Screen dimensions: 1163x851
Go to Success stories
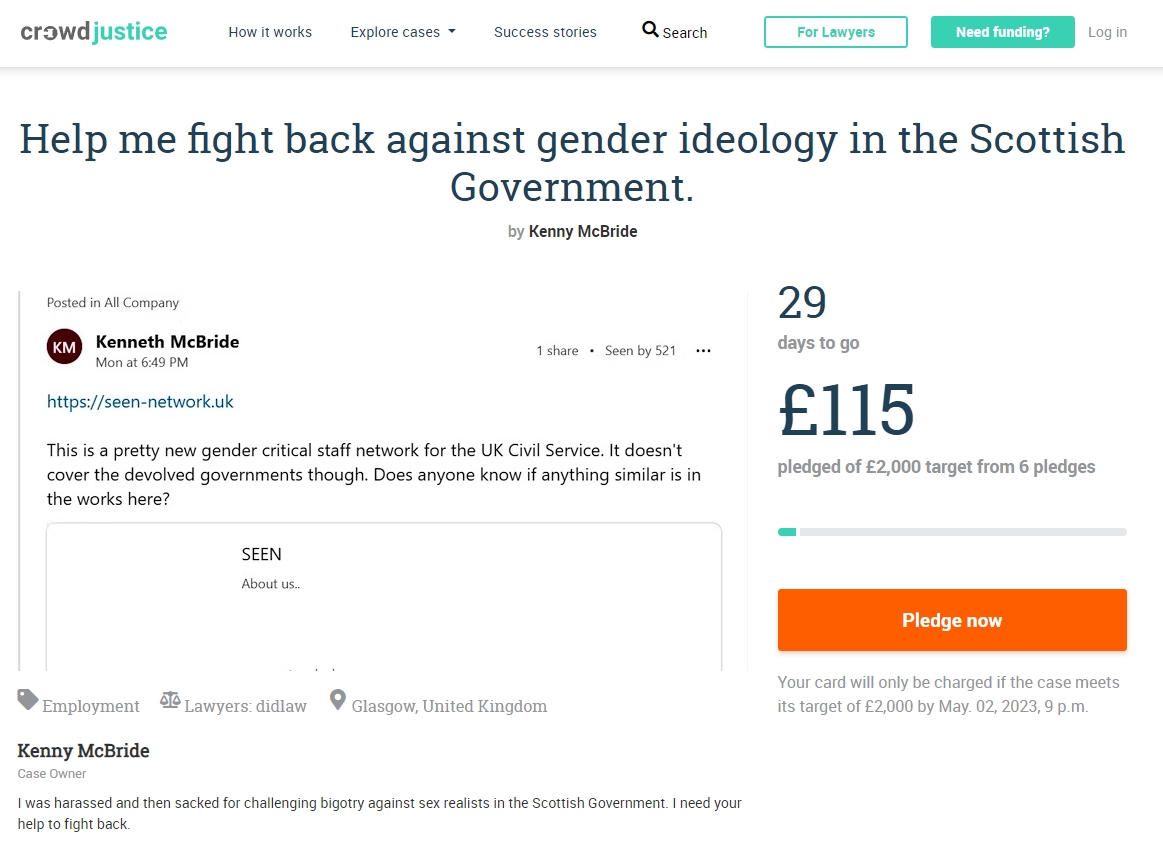tap(545, 32)
